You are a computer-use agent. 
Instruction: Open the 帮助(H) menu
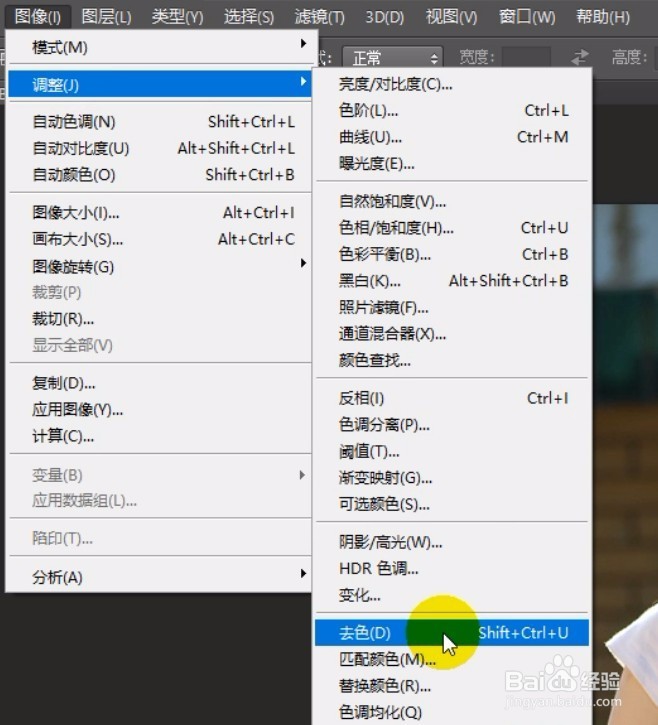603,17
